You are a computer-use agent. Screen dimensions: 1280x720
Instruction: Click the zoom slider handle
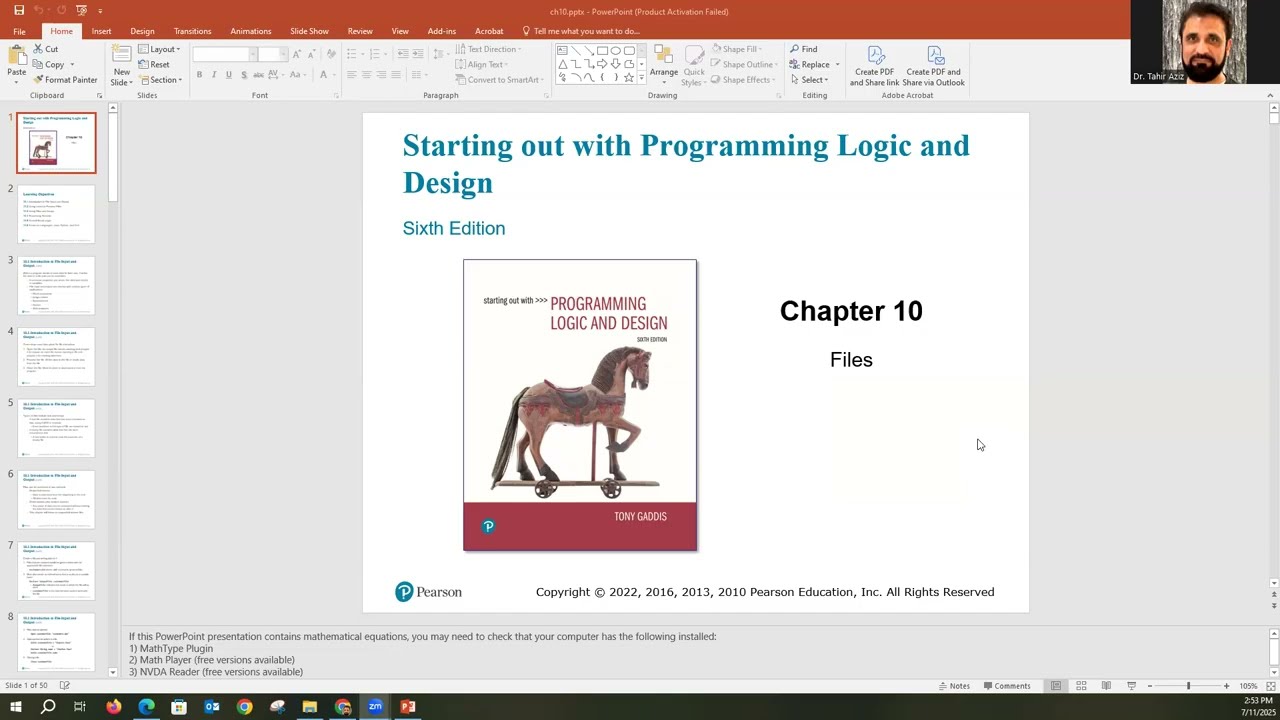pyautogui.click(x=1188, y=686)
